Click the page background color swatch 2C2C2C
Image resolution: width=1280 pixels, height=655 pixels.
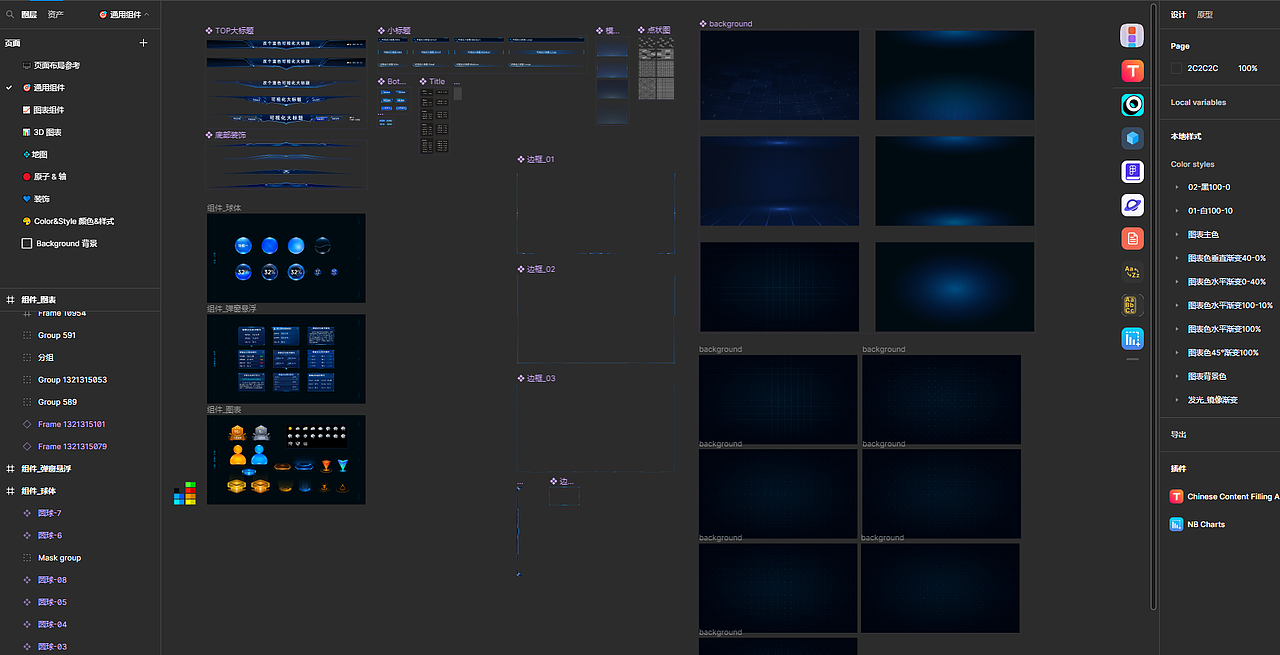(x=1176, y=68)
